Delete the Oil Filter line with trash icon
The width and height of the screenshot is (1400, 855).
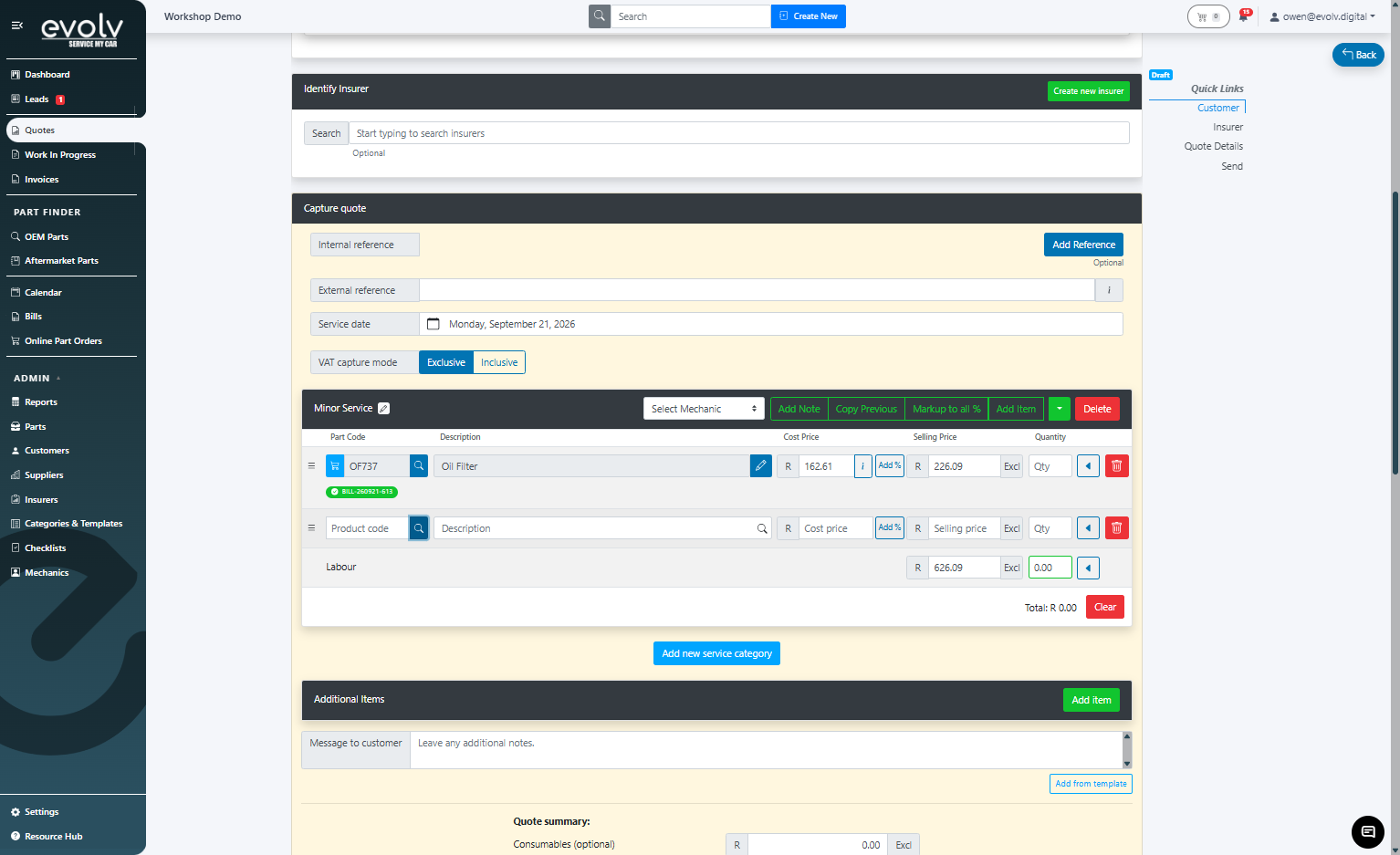[1117, 466]
